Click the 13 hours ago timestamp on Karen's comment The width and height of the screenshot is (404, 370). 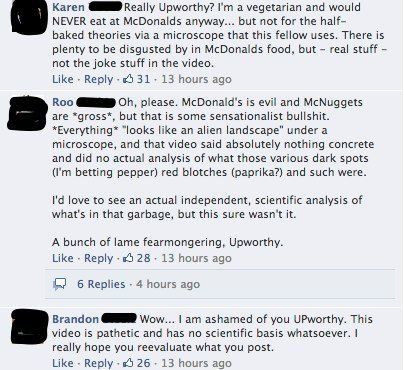click(196, 79)
